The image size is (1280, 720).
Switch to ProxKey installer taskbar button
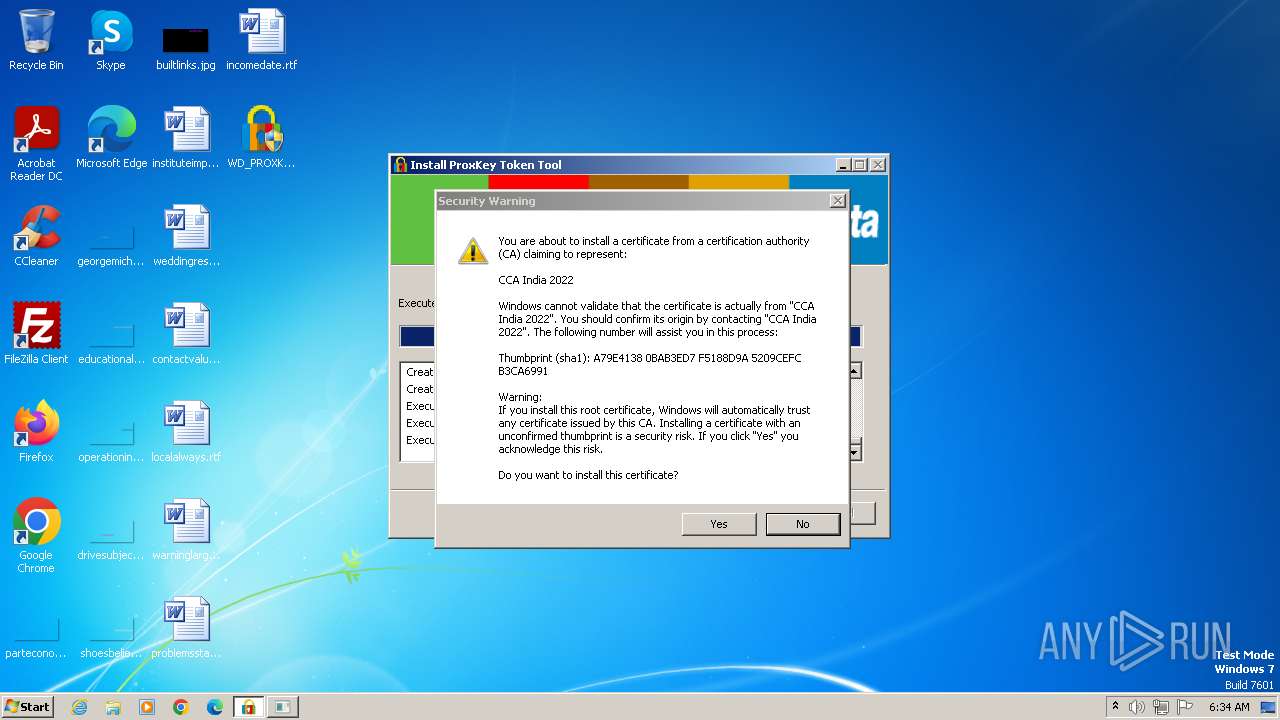(x=248, y=707)
